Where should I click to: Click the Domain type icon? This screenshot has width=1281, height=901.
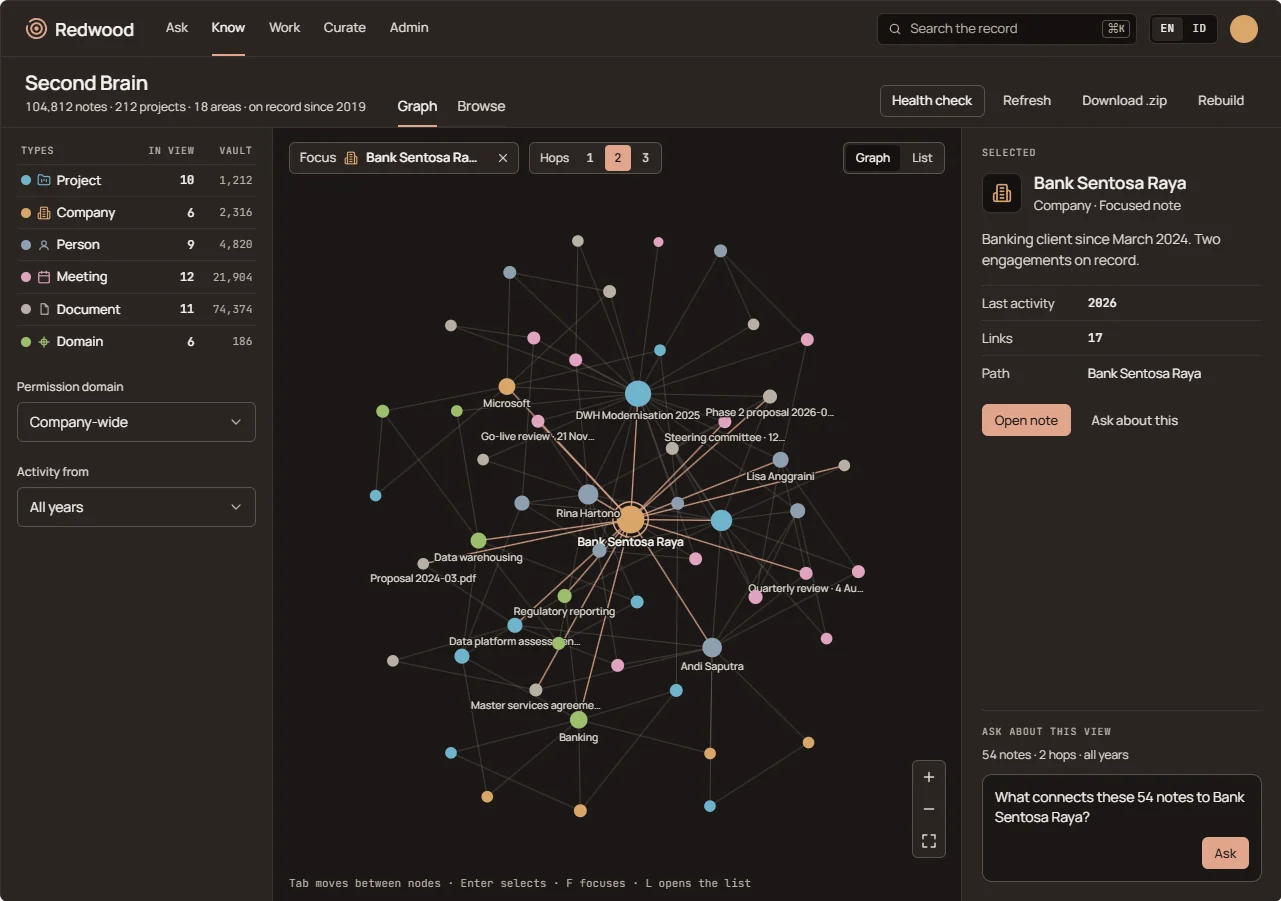pyautogui.click(x=44, y=341)
